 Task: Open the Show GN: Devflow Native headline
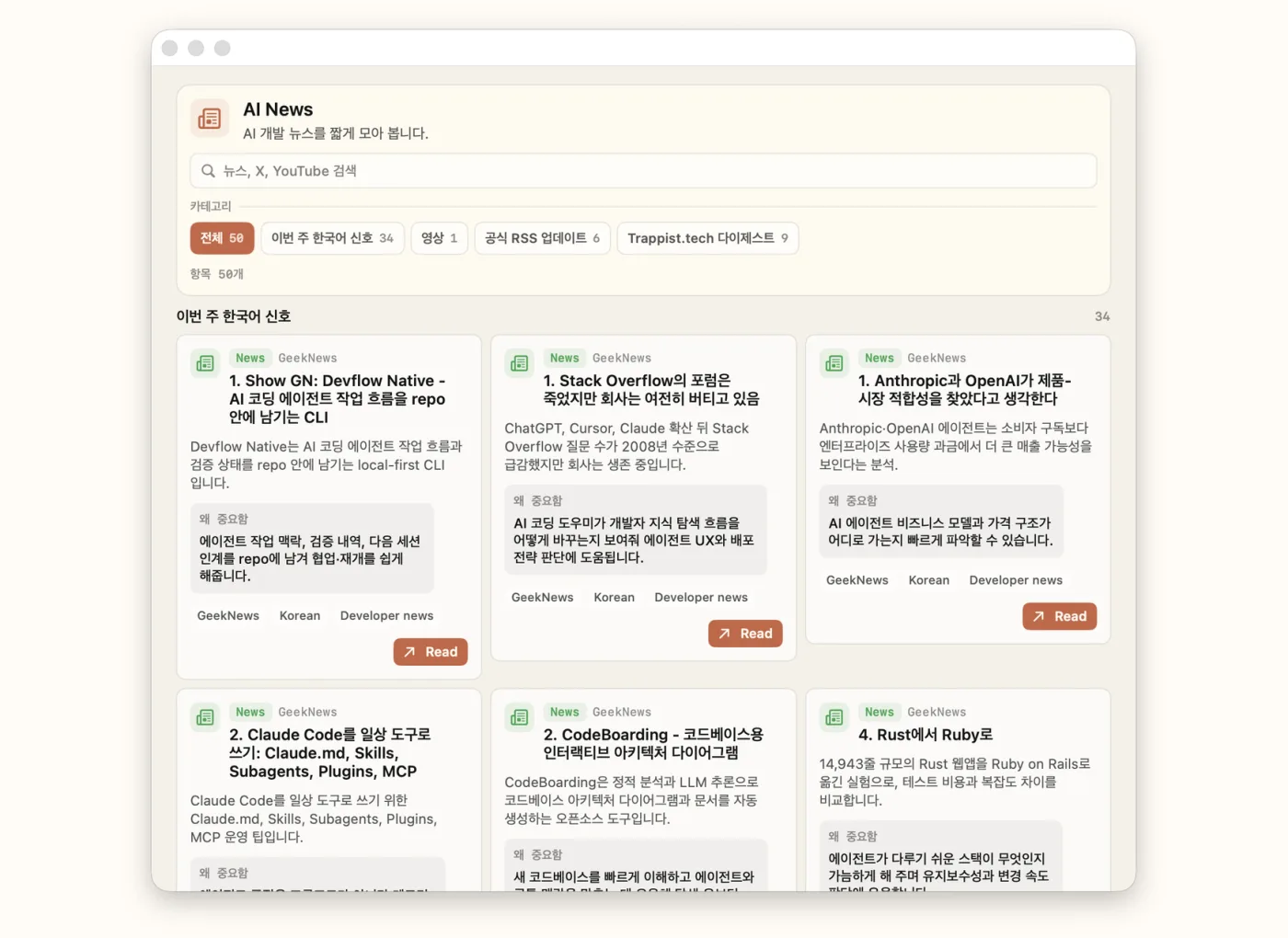(x=338, y=399)
